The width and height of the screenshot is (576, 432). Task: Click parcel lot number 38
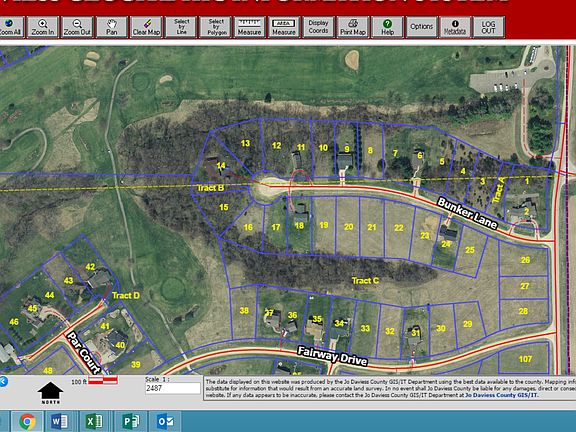[244, 311]
